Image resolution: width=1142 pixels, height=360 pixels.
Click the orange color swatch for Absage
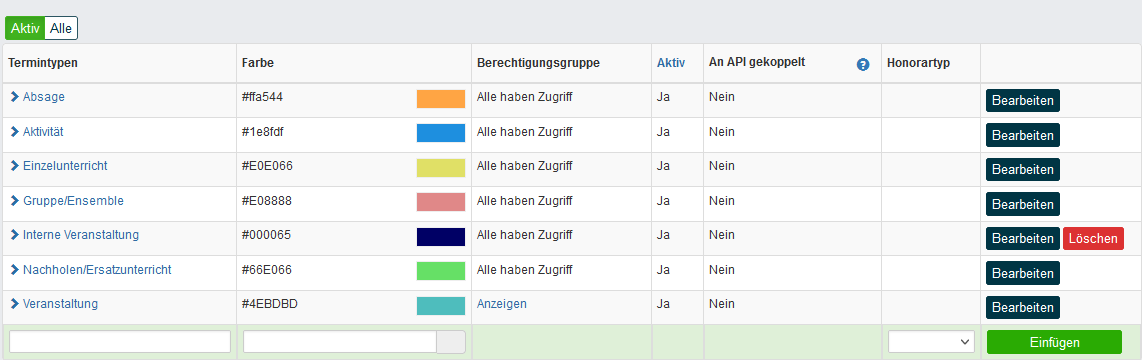pyautogui.click(x=441, y=99)
